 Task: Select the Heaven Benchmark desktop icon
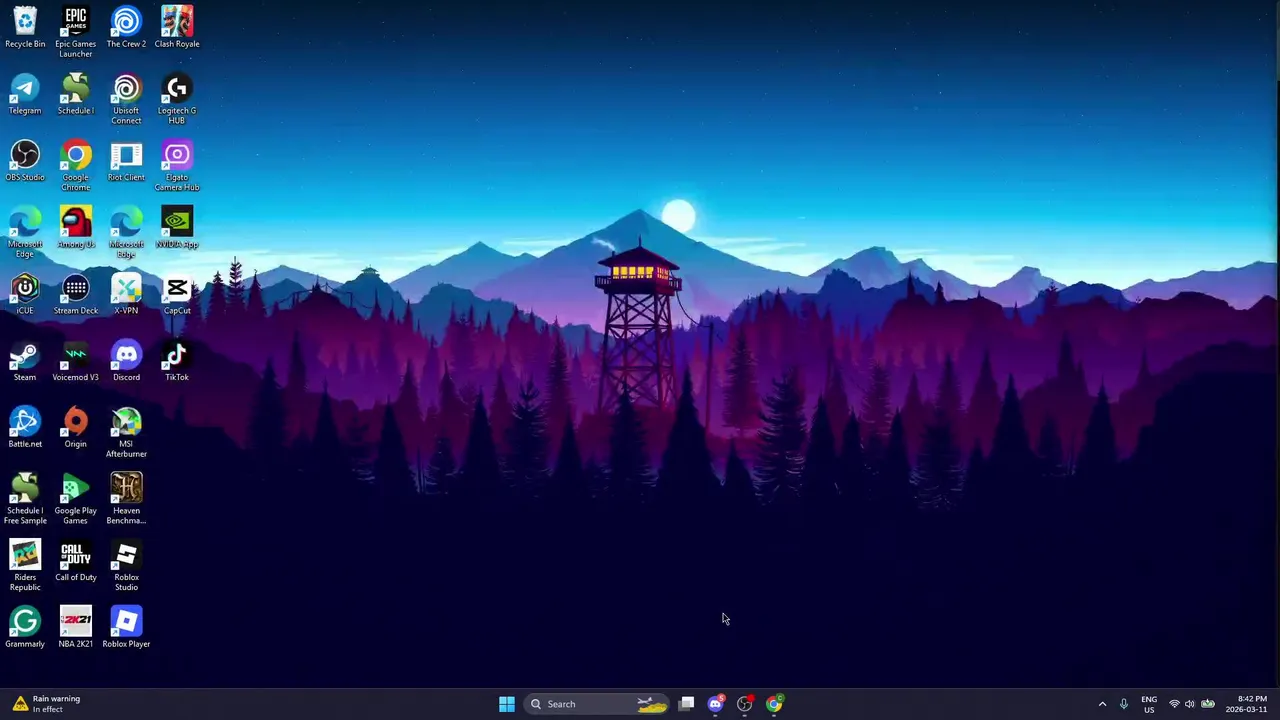[x=126, y=499]
